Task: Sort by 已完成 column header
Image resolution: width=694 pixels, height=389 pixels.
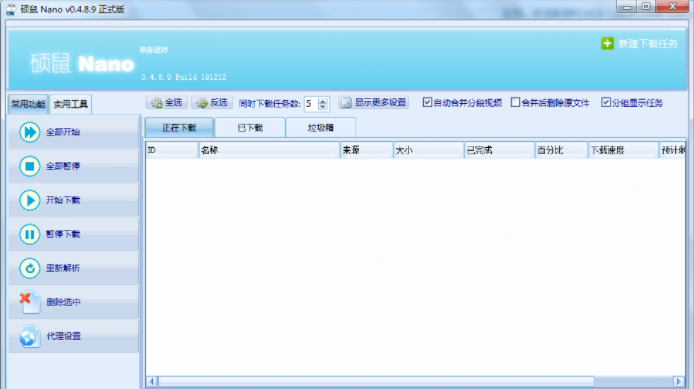Action: click(x=499, y=150)
